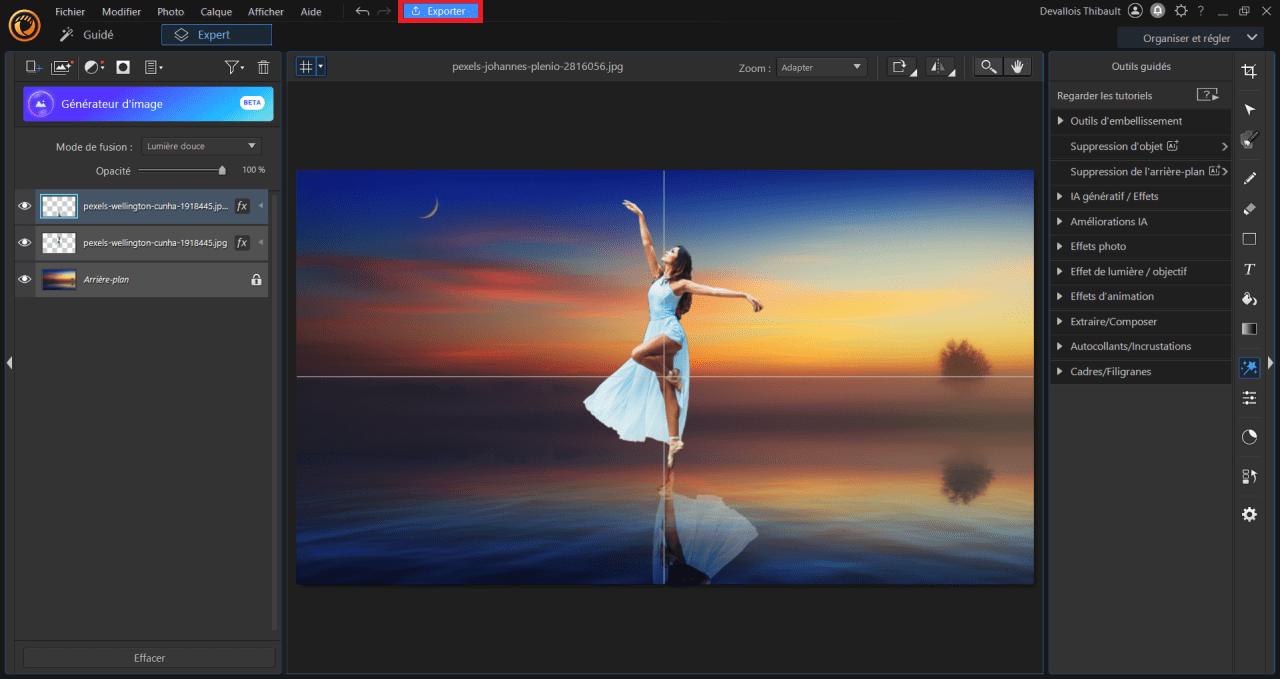Hide the Arrière-plan layer
This screenshot has height=679, width=1280.
[x=25, y=280]
